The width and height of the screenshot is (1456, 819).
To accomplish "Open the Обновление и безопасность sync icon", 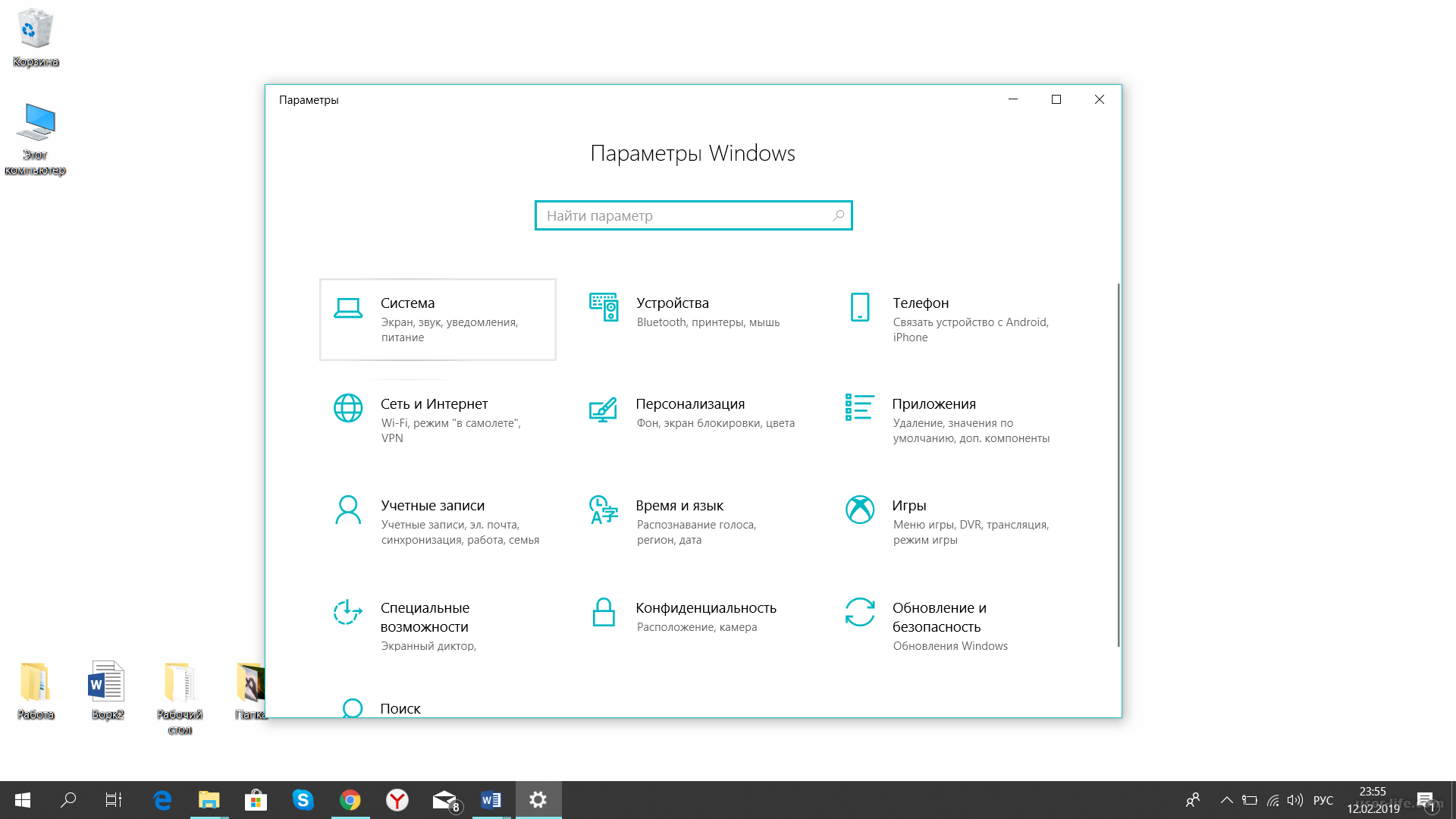I will tap(860, 612).
